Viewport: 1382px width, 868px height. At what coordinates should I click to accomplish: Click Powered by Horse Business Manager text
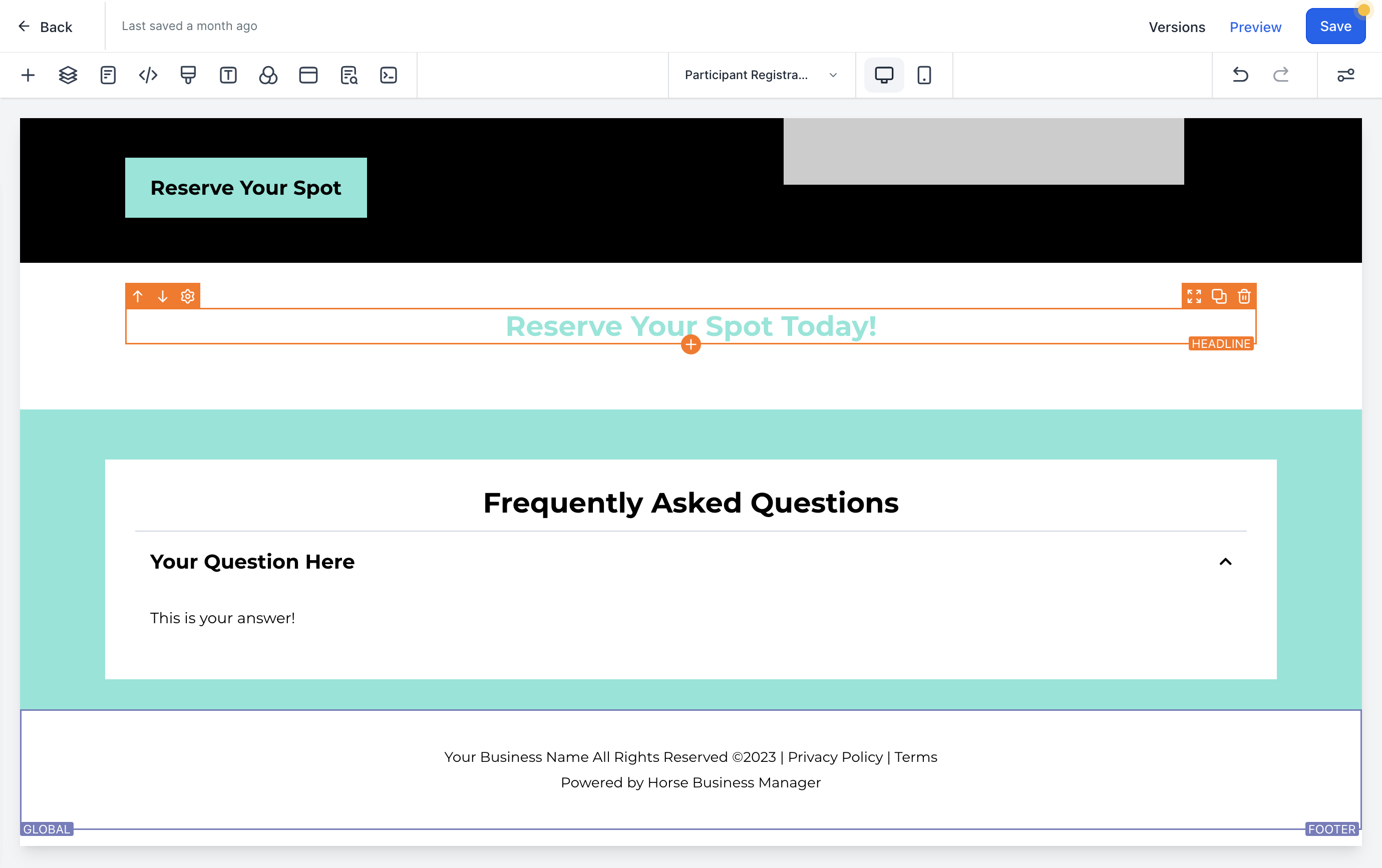(x=690, y=782)
